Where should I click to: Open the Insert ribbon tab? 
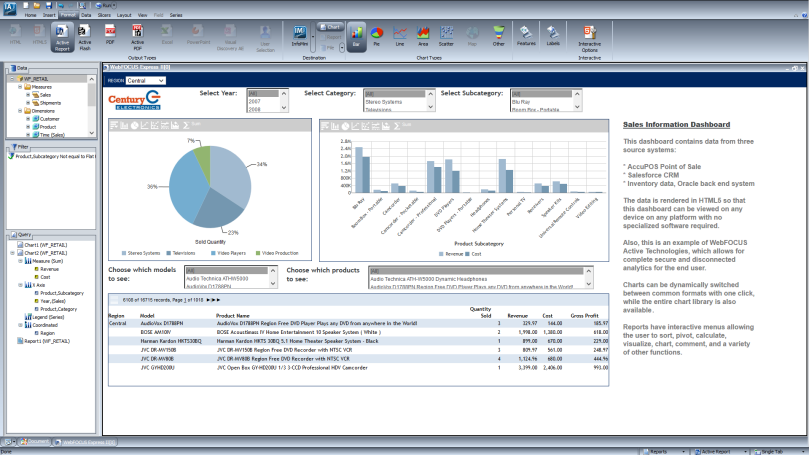(47, 16)
